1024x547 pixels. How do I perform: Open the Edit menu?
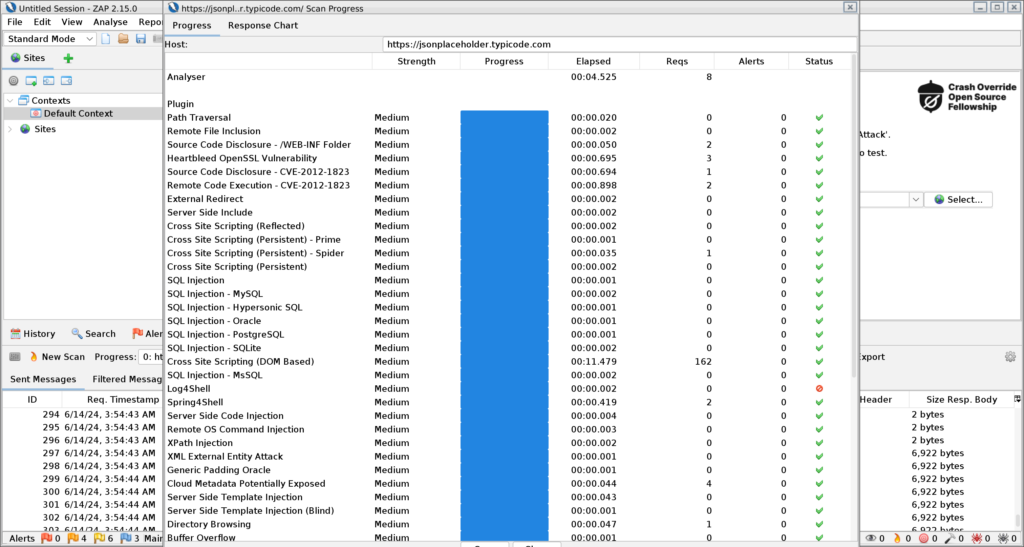click(x=42, y=22)
